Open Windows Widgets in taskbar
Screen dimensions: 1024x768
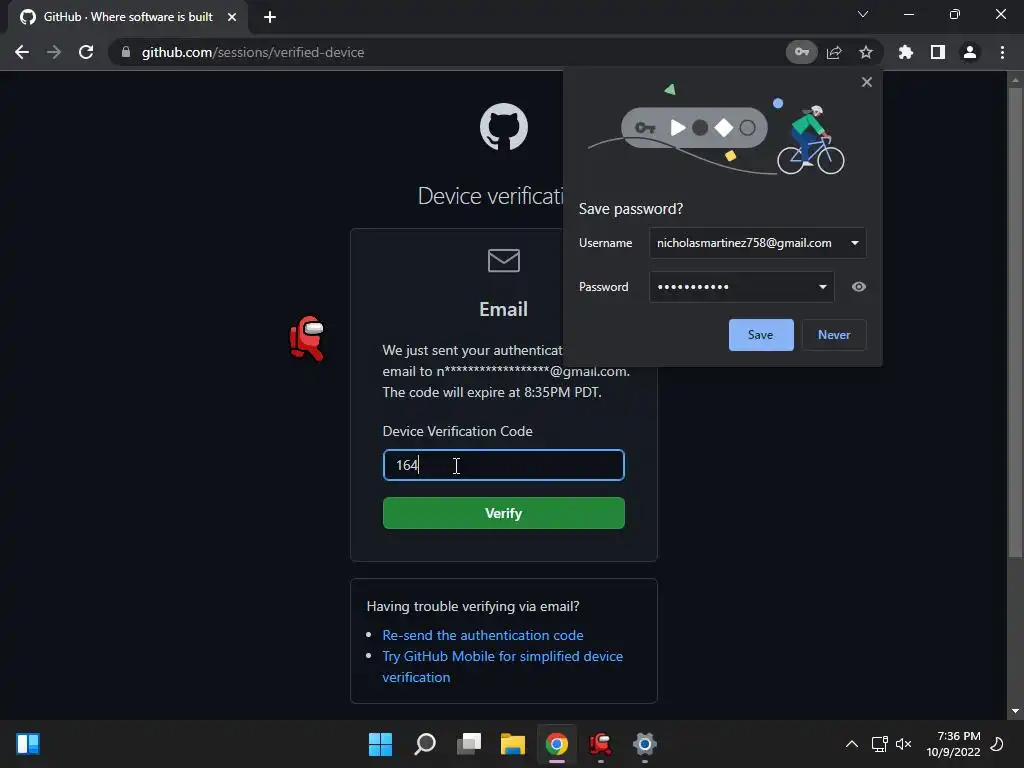coord(28,744)
